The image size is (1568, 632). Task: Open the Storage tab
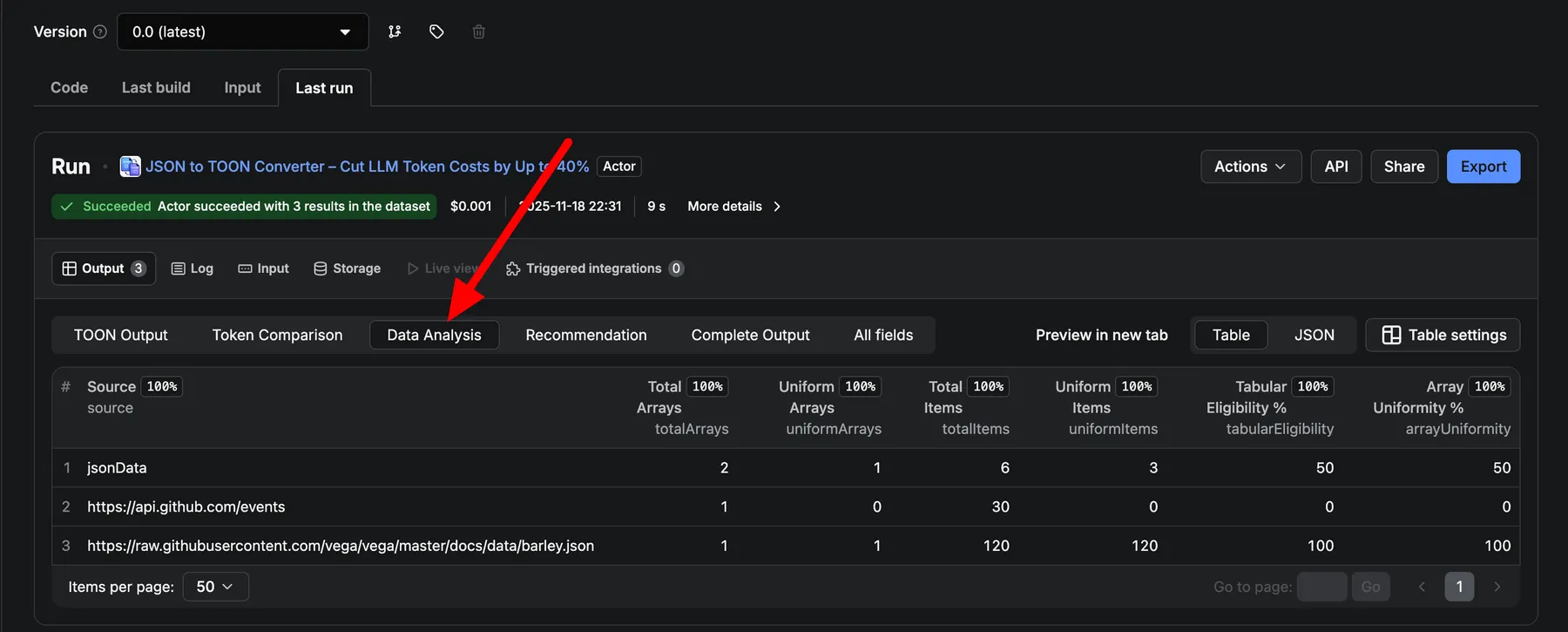coord(347,268)
